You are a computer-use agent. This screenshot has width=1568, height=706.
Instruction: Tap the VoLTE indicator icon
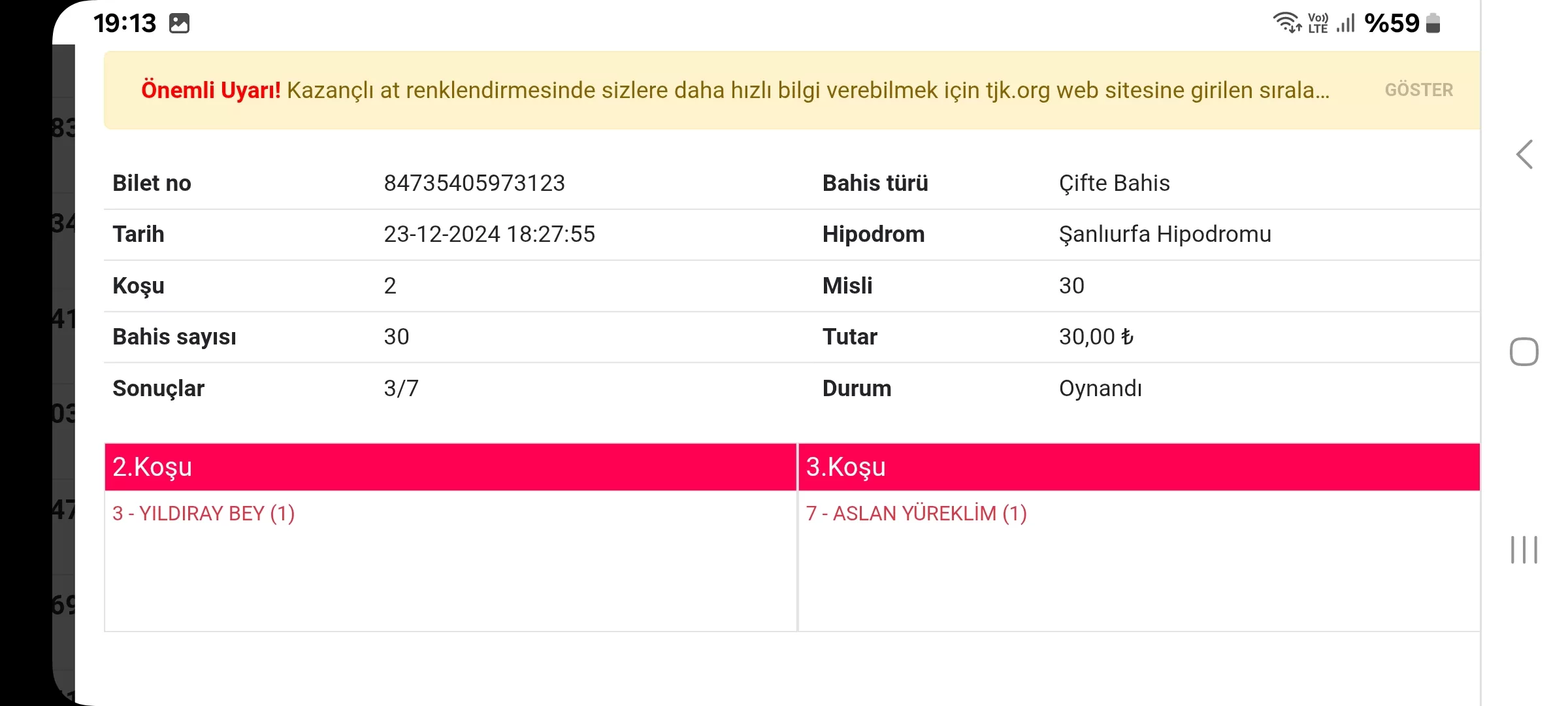tap(1318, 23)
